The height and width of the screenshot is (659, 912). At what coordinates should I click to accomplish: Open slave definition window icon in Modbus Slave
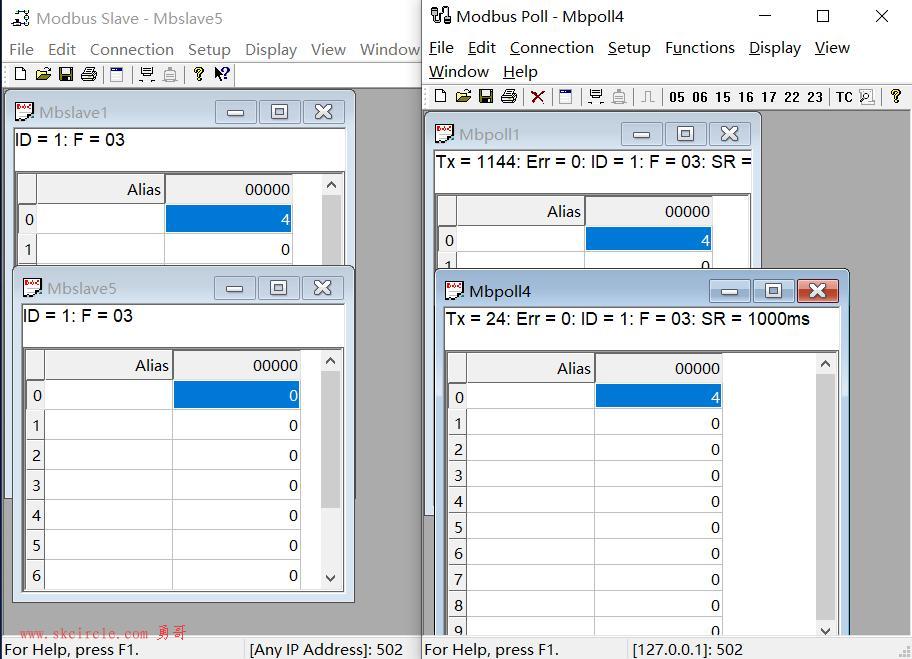(x=117, y=74)
